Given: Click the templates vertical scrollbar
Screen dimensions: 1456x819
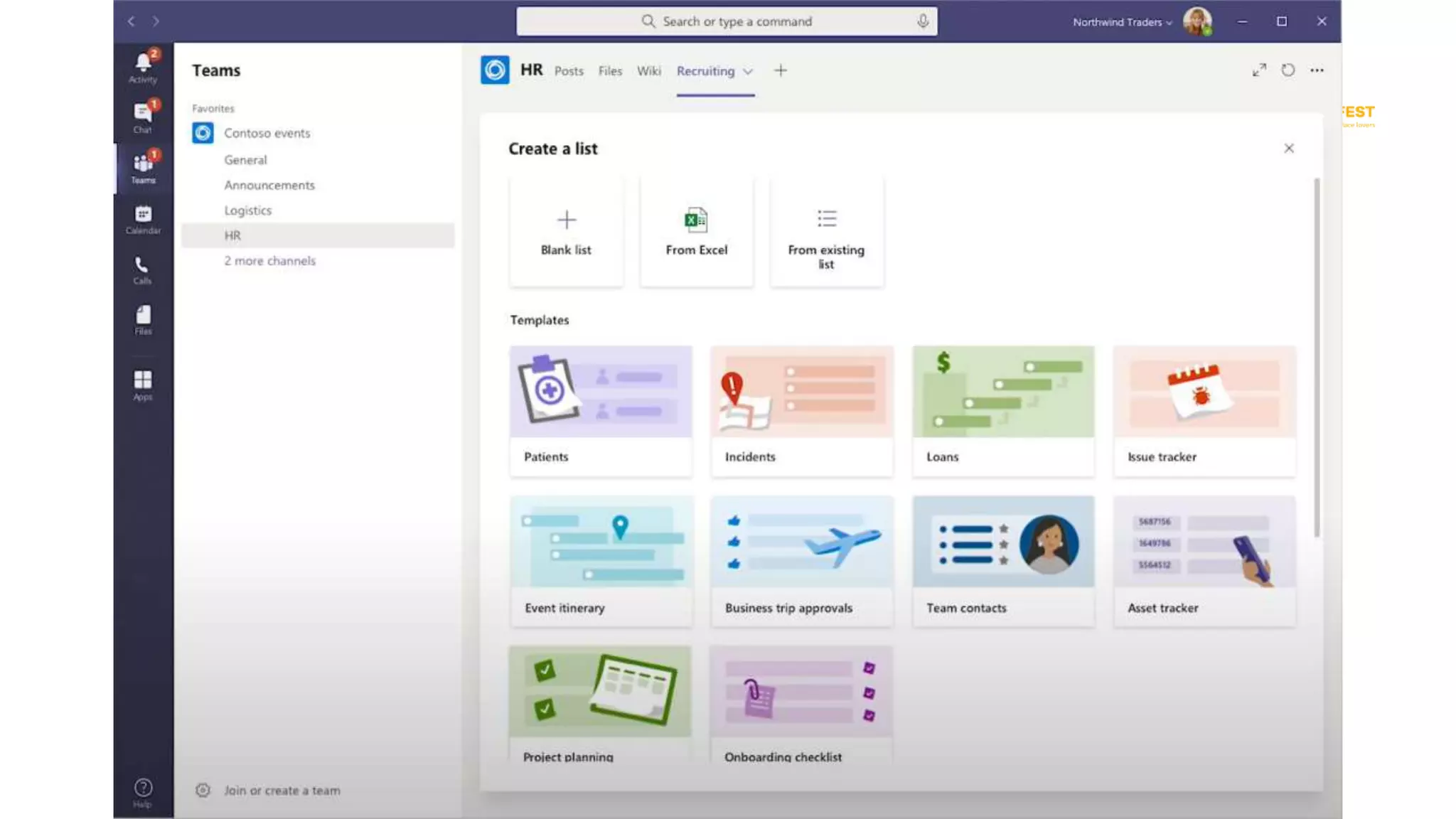Looking at the screenshot, I should (1317, 358).
